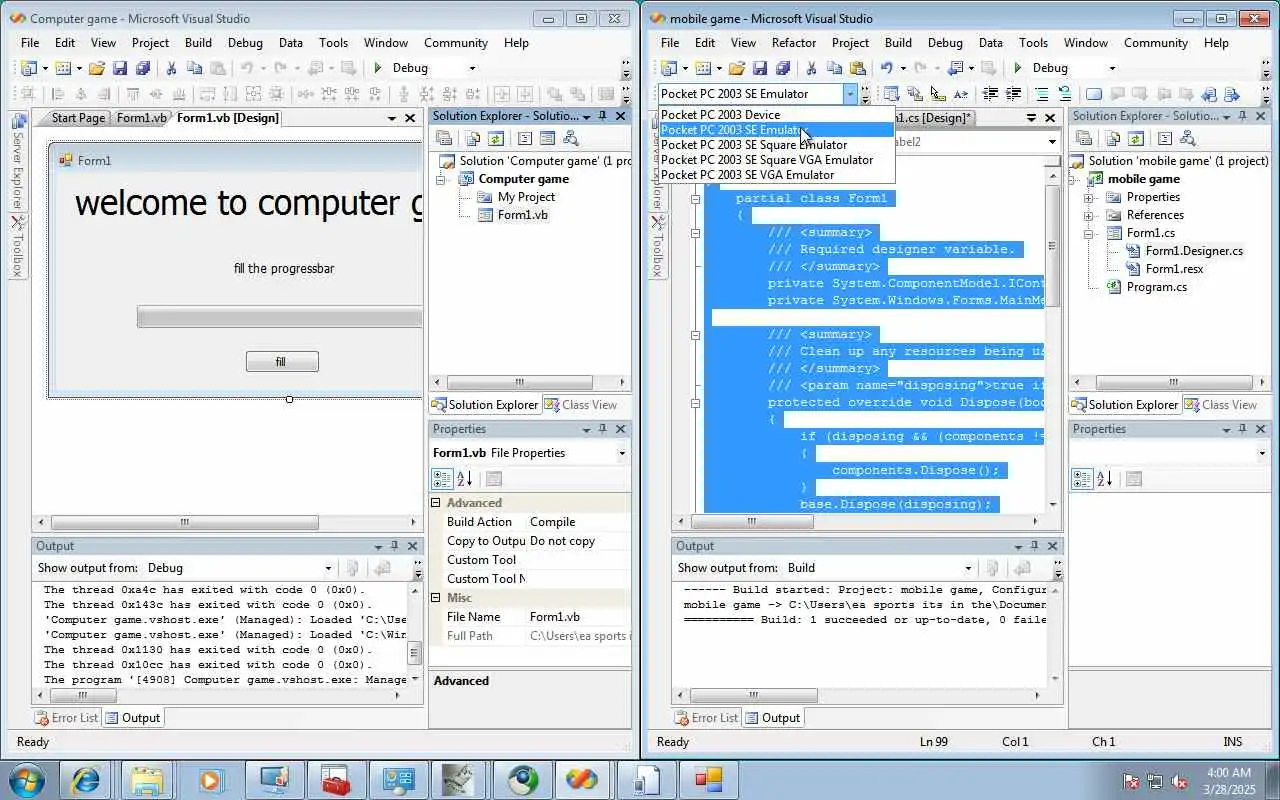The image size is (1280, 800).
Task: Expand Properties node in mobile game tree
Action: pyautogui.click(x=1088, y=197)
